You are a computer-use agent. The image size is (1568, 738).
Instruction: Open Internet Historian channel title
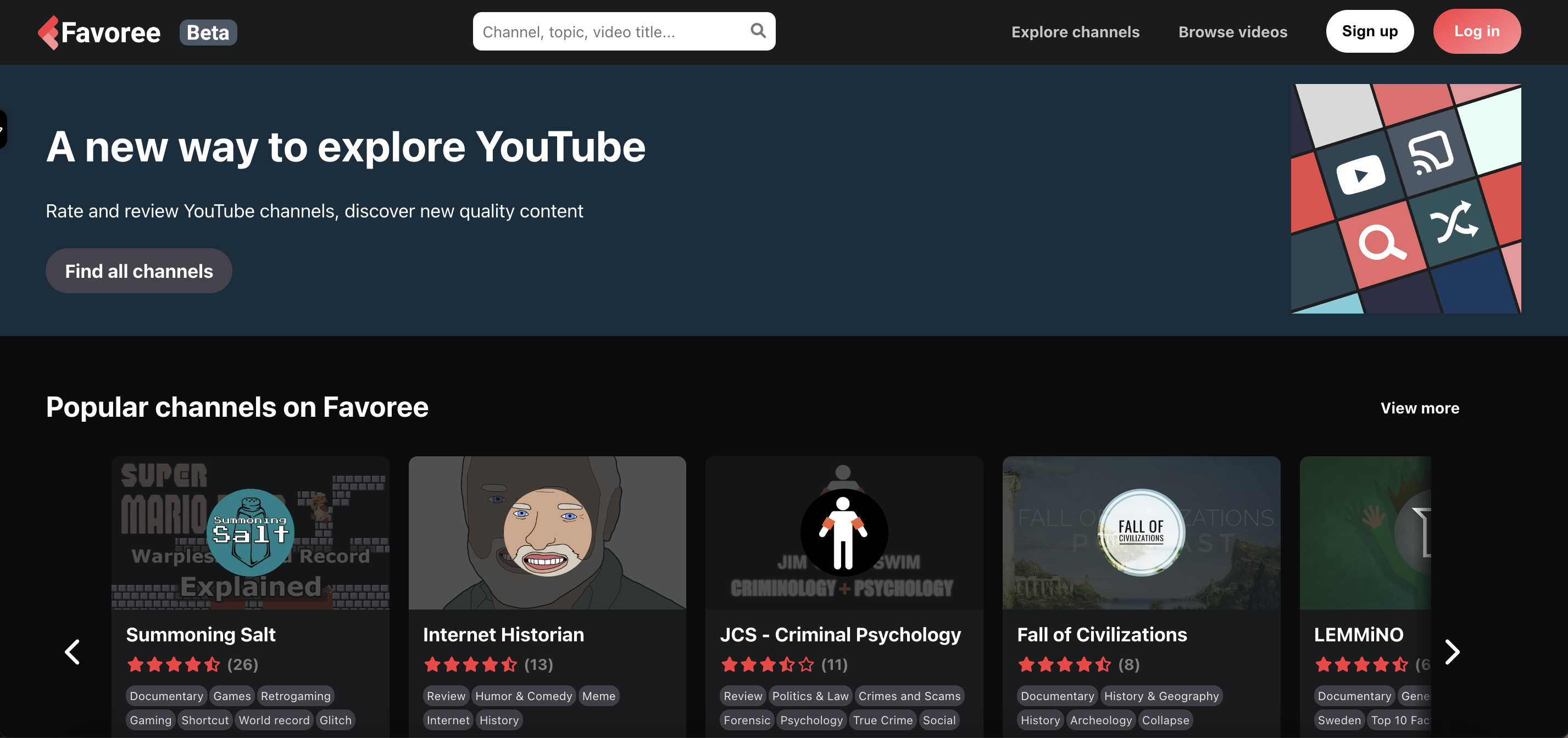[x=503, y=635]
